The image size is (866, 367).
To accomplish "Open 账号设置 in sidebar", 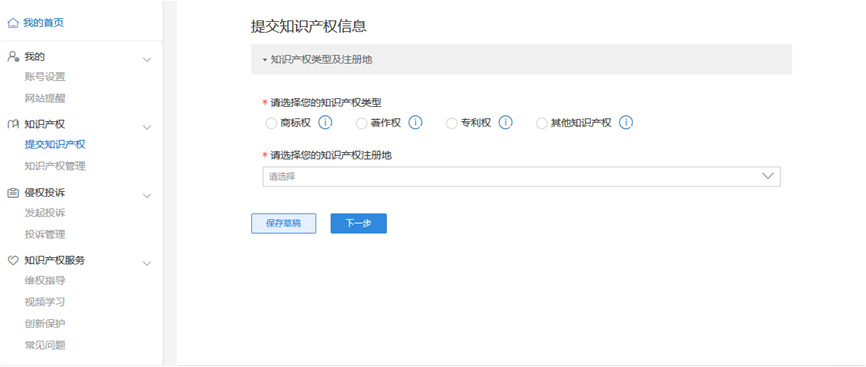I will (45, 77).
